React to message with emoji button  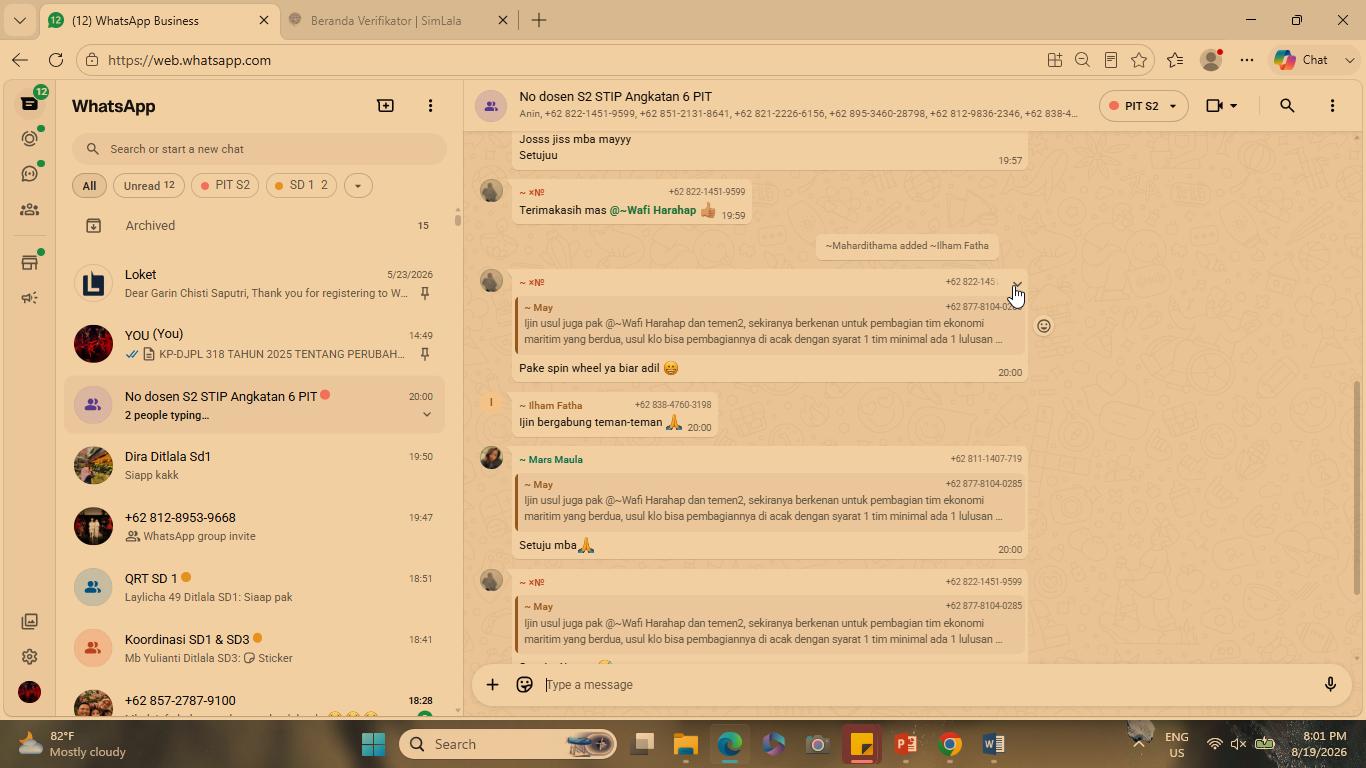1043,326
